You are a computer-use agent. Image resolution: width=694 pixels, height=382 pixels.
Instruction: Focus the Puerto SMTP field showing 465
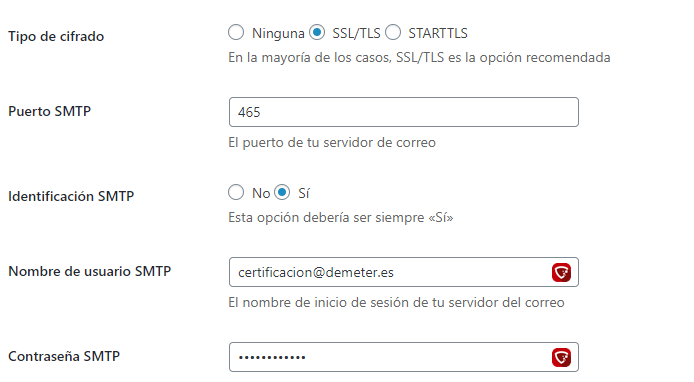pyautogui.click(x=404, y=112)
